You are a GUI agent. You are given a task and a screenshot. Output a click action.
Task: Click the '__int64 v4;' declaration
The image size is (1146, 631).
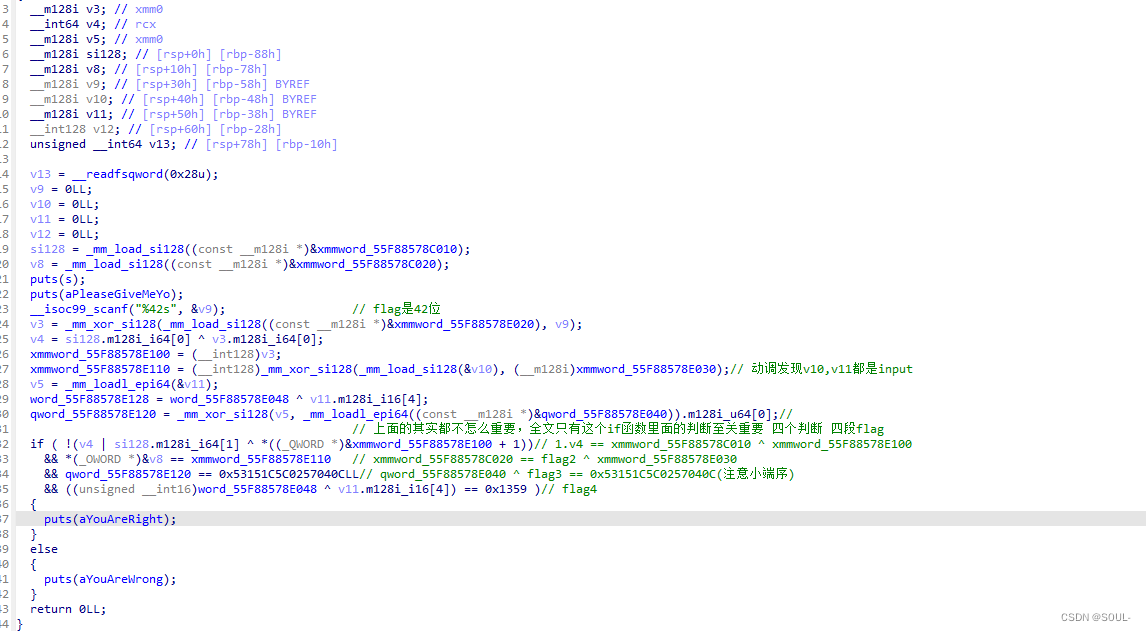68,24
